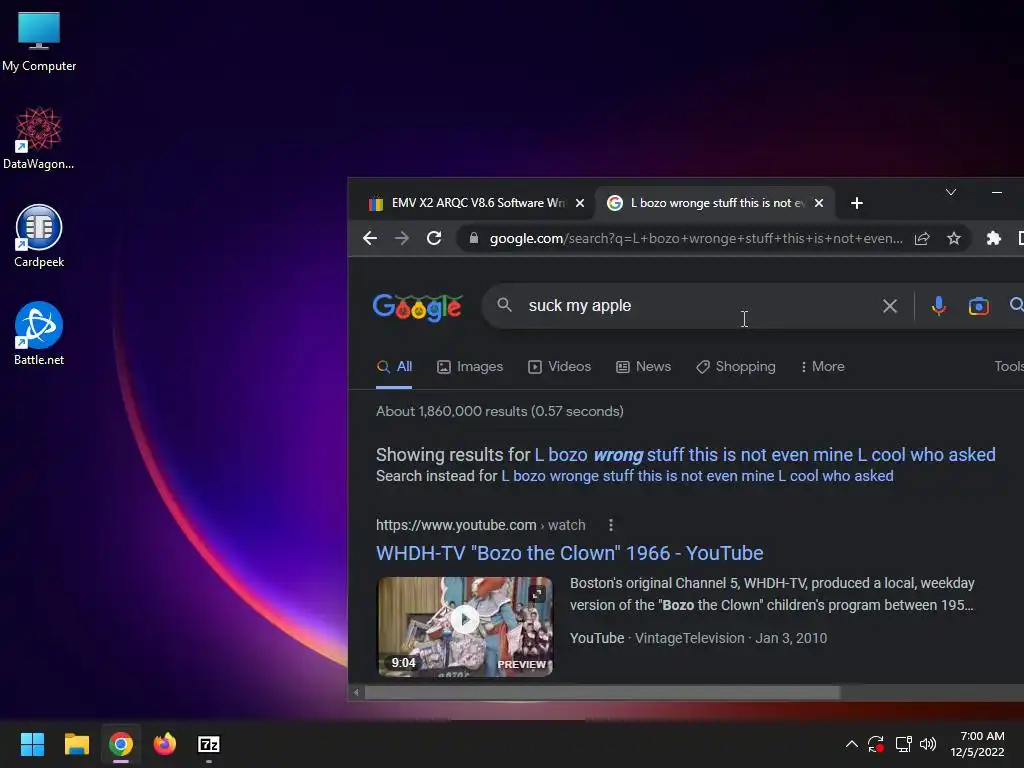Search by image with the camera icon
1024x768 pixels.
pos(978,306)
